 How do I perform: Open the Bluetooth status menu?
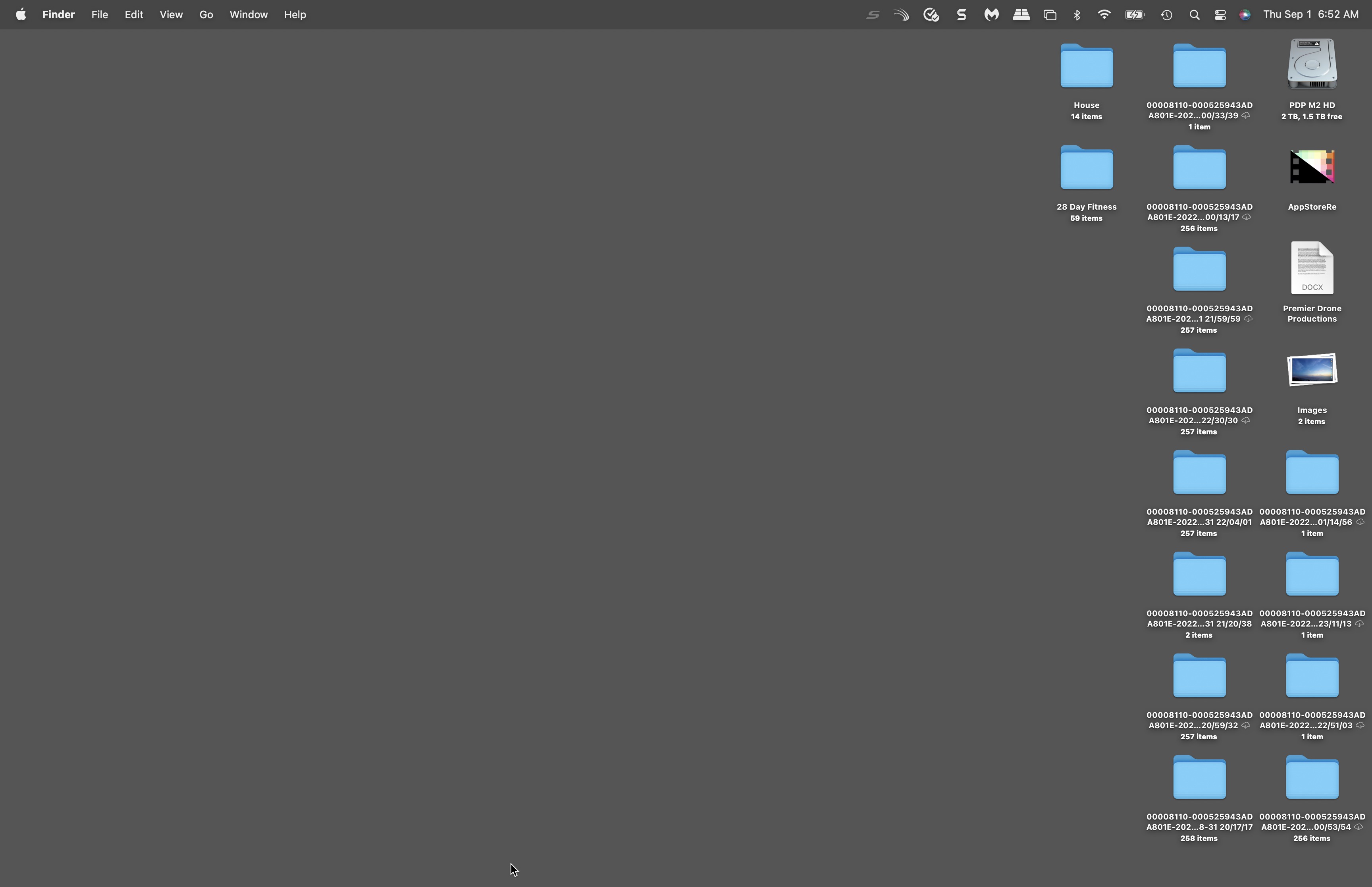1077,14
